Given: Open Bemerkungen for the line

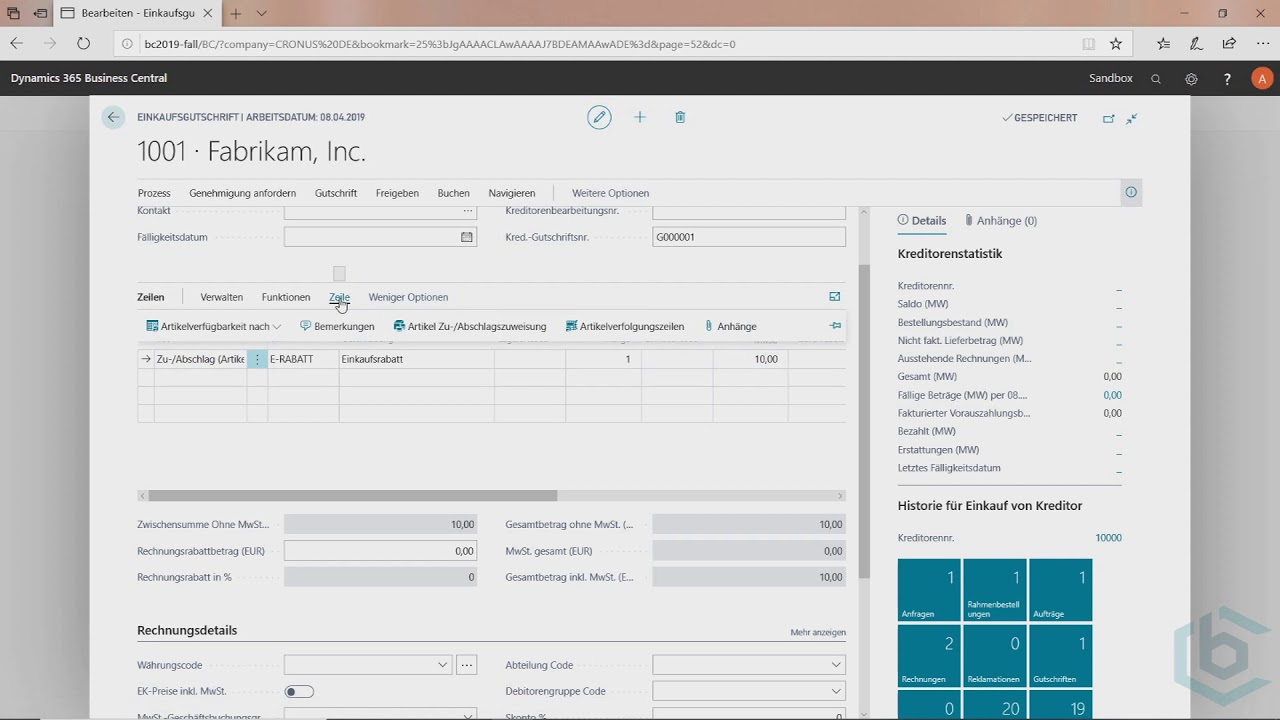Looking at the screenshot, I should click(x=337, y=326).
